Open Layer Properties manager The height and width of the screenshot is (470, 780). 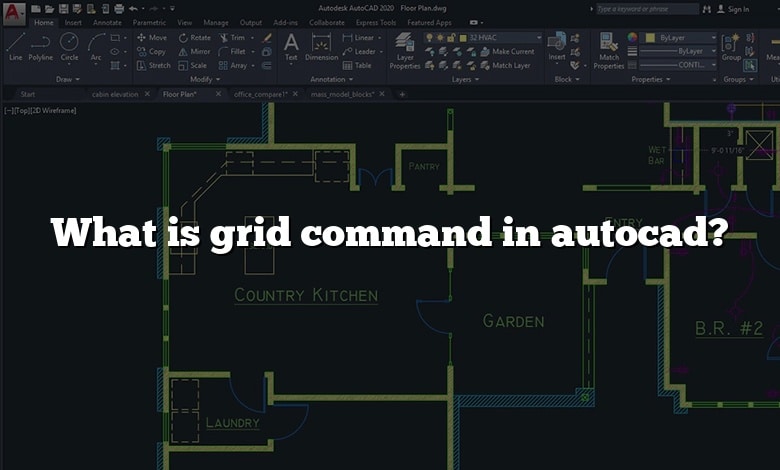point(405,51)
